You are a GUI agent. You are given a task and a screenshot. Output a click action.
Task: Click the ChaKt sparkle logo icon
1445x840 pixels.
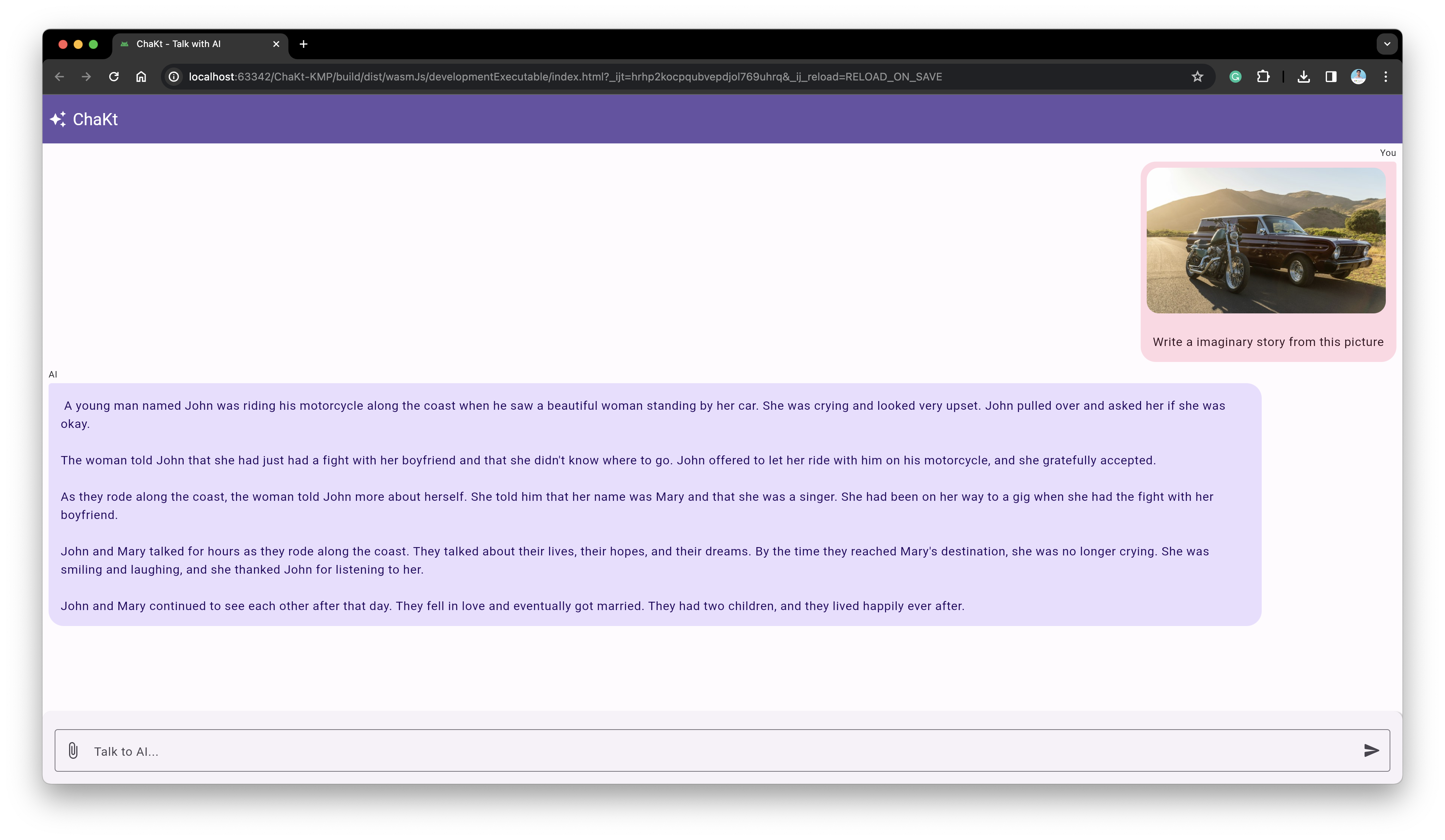point(58,119)
